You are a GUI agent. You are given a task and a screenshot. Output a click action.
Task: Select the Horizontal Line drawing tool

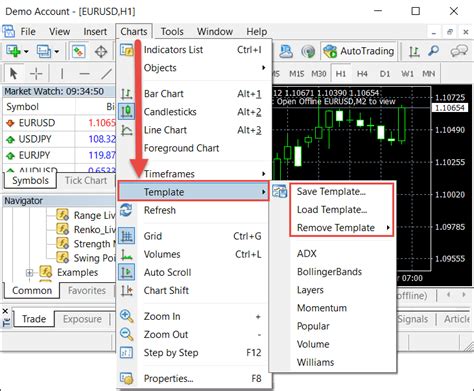(x=84, y=74)
